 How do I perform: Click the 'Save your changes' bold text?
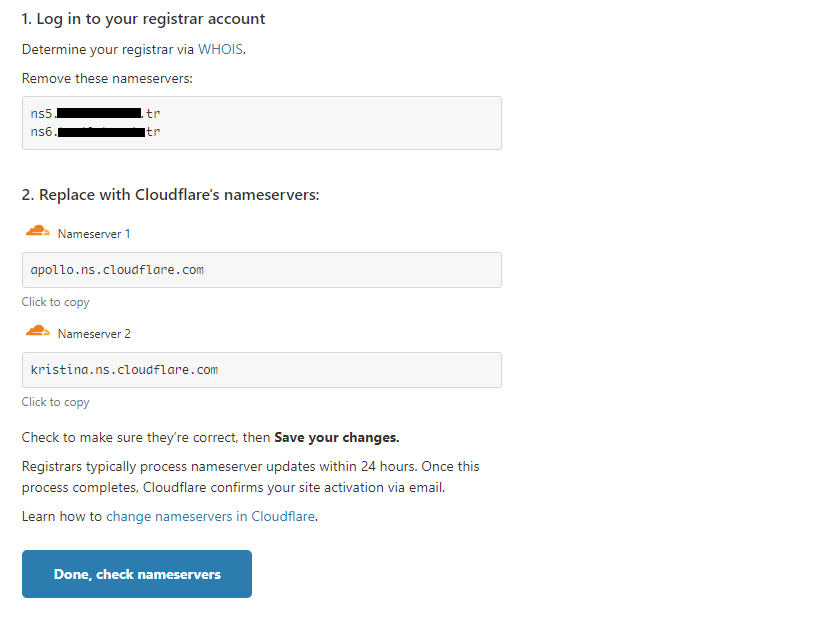[337, 437]
